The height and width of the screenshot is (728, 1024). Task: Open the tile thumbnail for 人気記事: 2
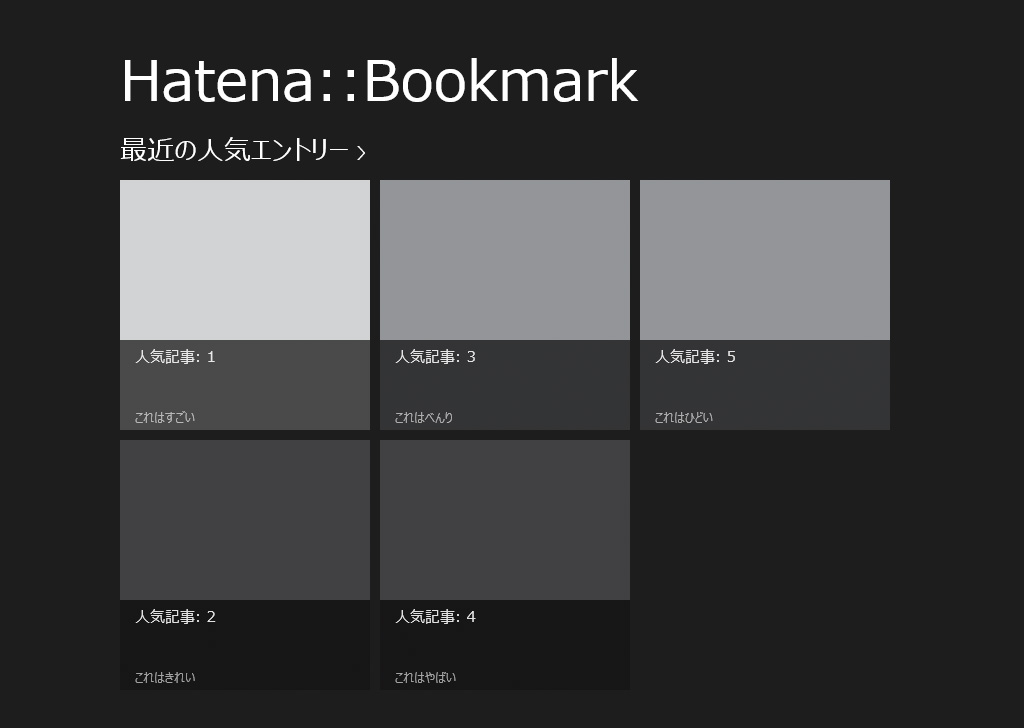(x=245, y=520)
